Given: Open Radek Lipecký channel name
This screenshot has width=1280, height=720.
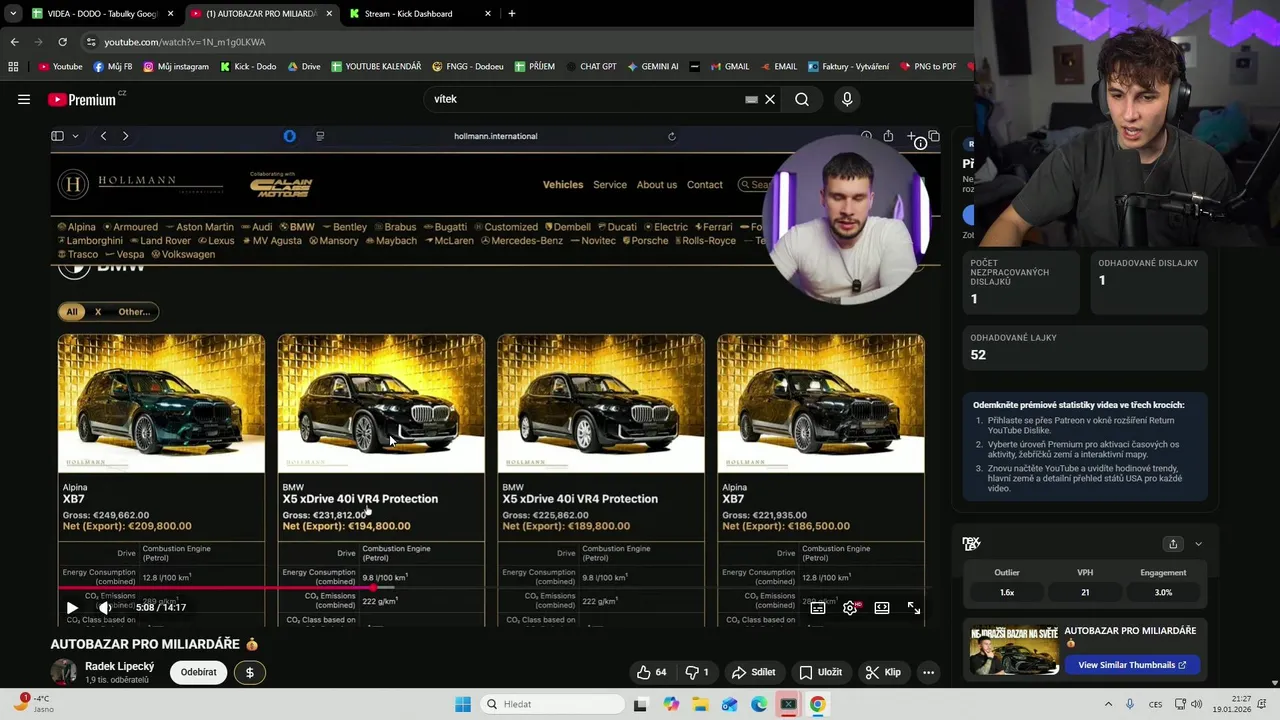Looking at the screenshot, I should (119, 666).
